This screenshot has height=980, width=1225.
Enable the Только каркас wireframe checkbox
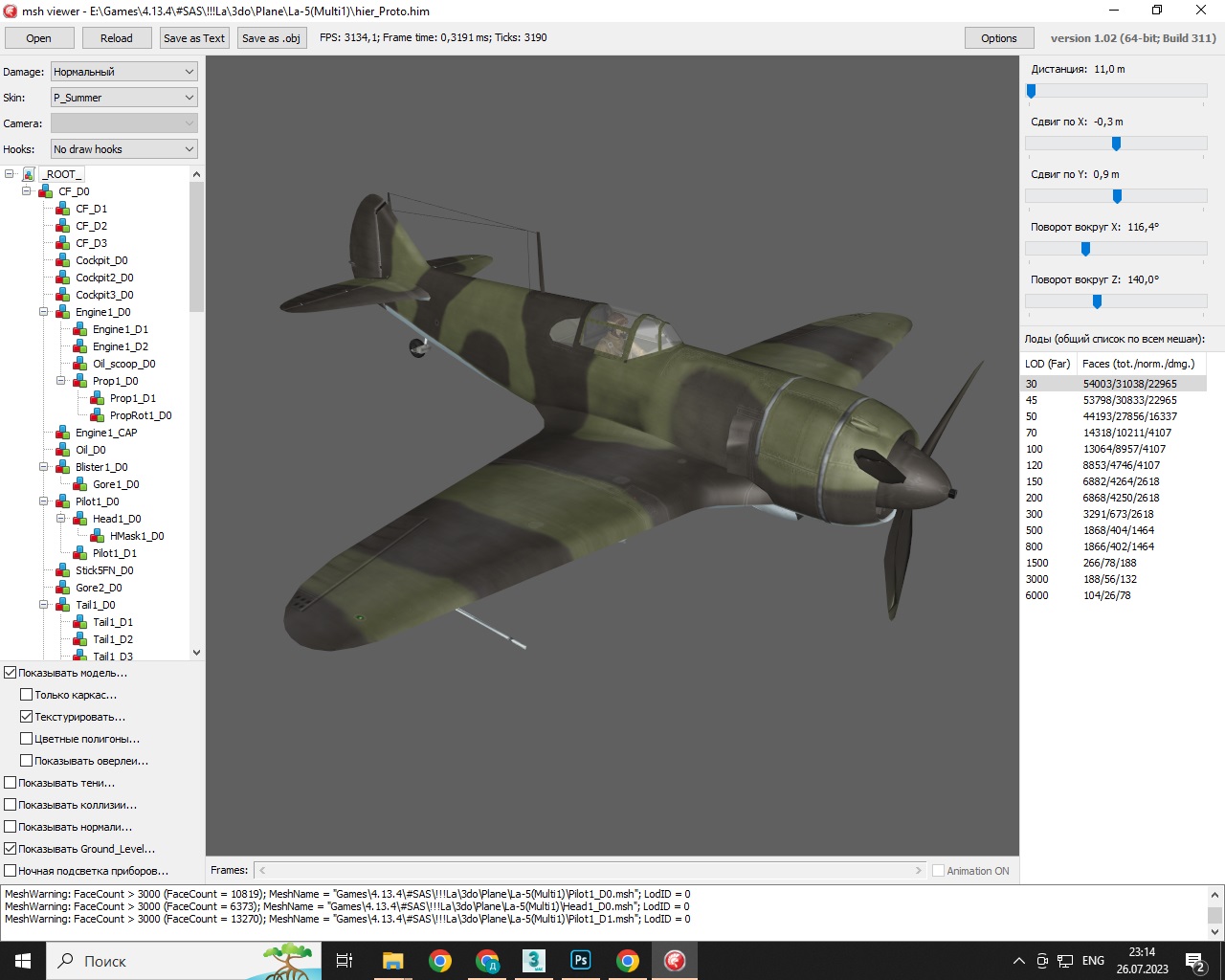click(27, 695)
